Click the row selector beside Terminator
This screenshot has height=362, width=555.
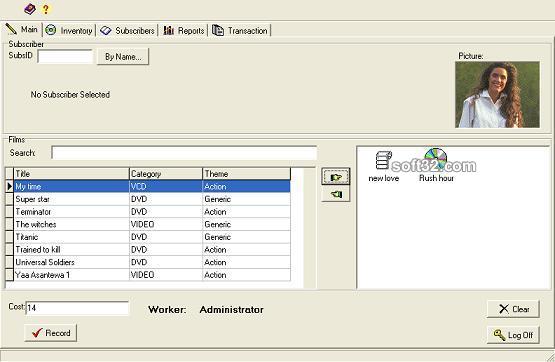[x=10, y=212]
